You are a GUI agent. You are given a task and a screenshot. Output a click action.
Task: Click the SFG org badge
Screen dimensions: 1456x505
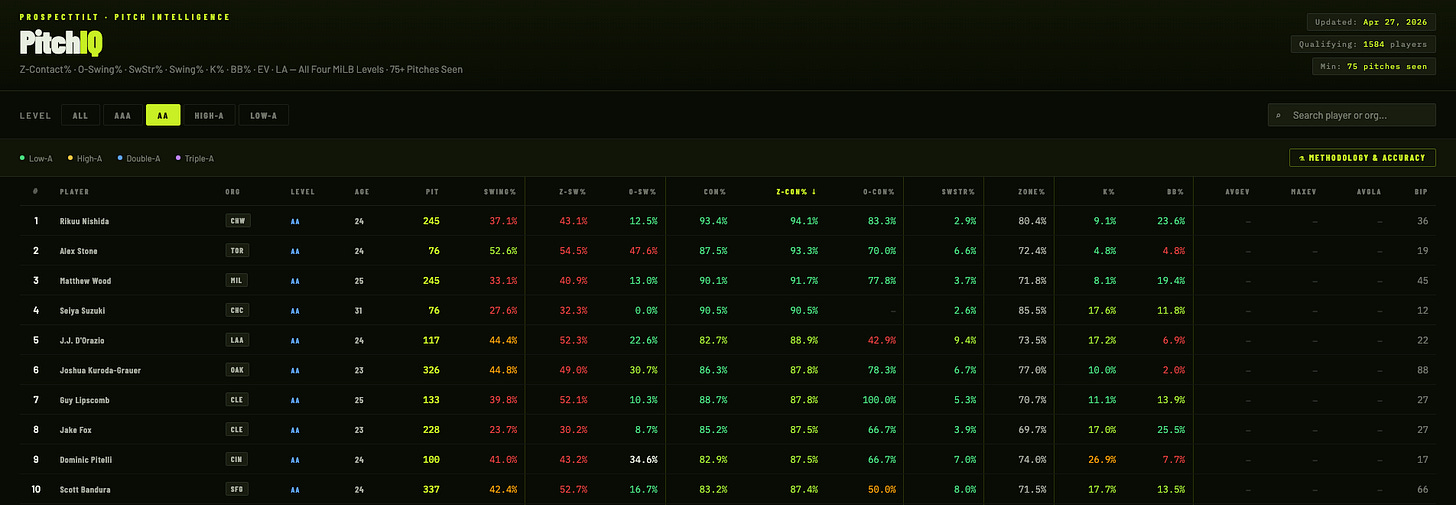coord(237,490)
